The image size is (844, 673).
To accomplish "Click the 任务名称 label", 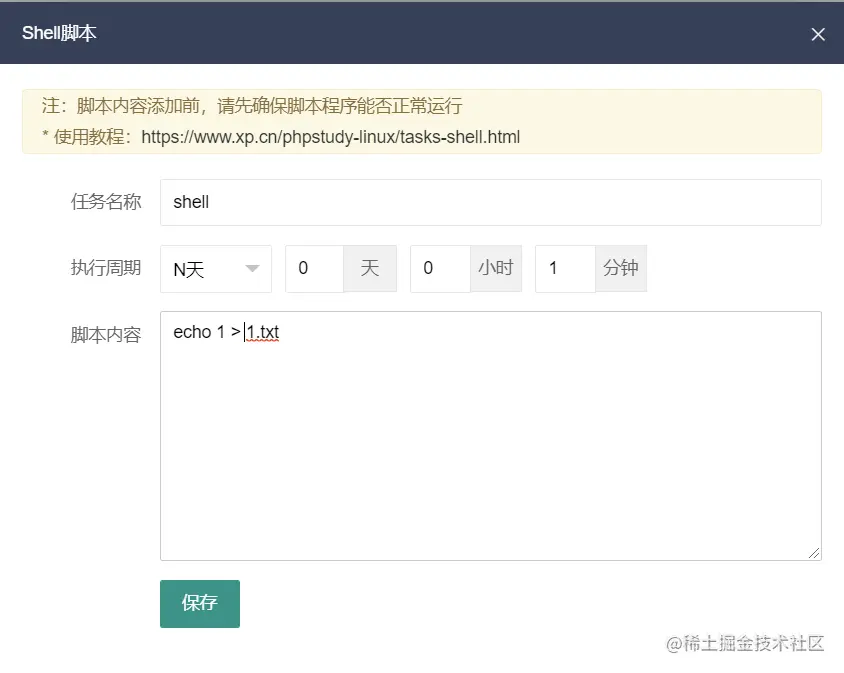I will [x=106, y=202].
